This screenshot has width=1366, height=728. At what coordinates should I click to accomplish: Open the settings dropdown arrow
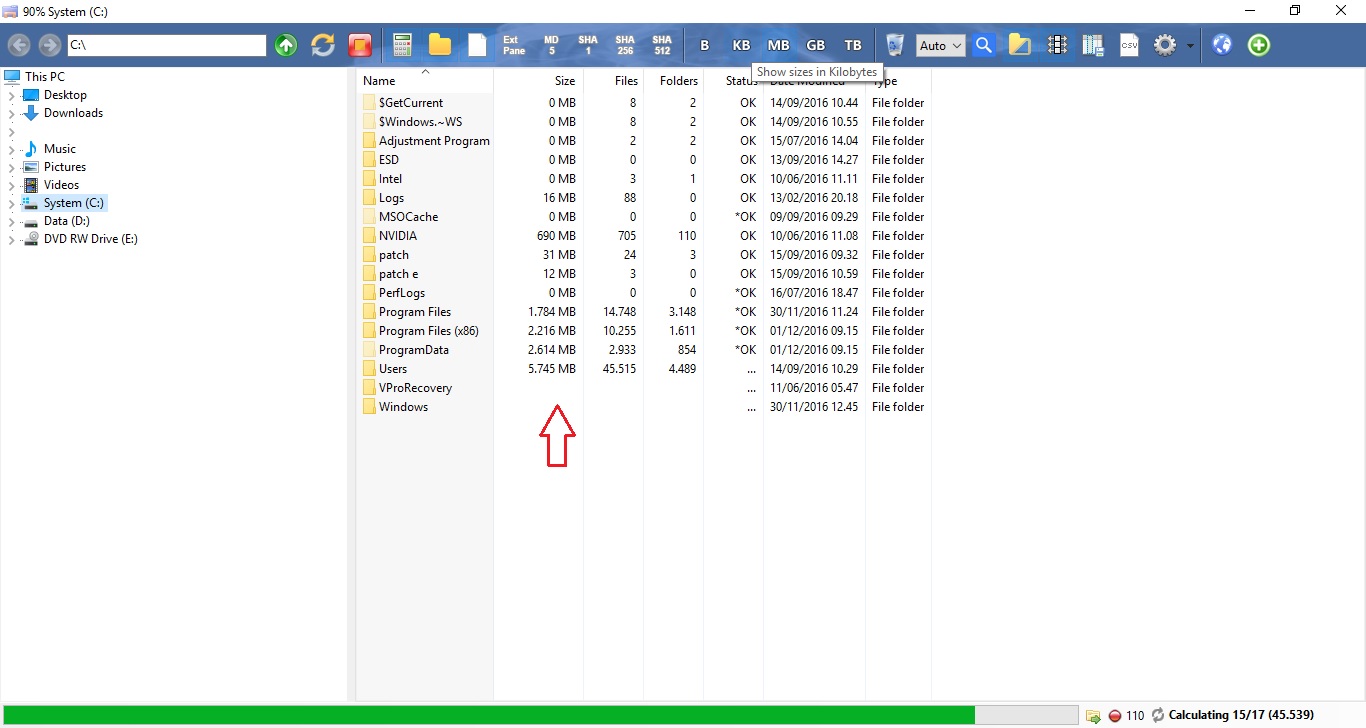pyautogui.click(x=1189, y=45)
